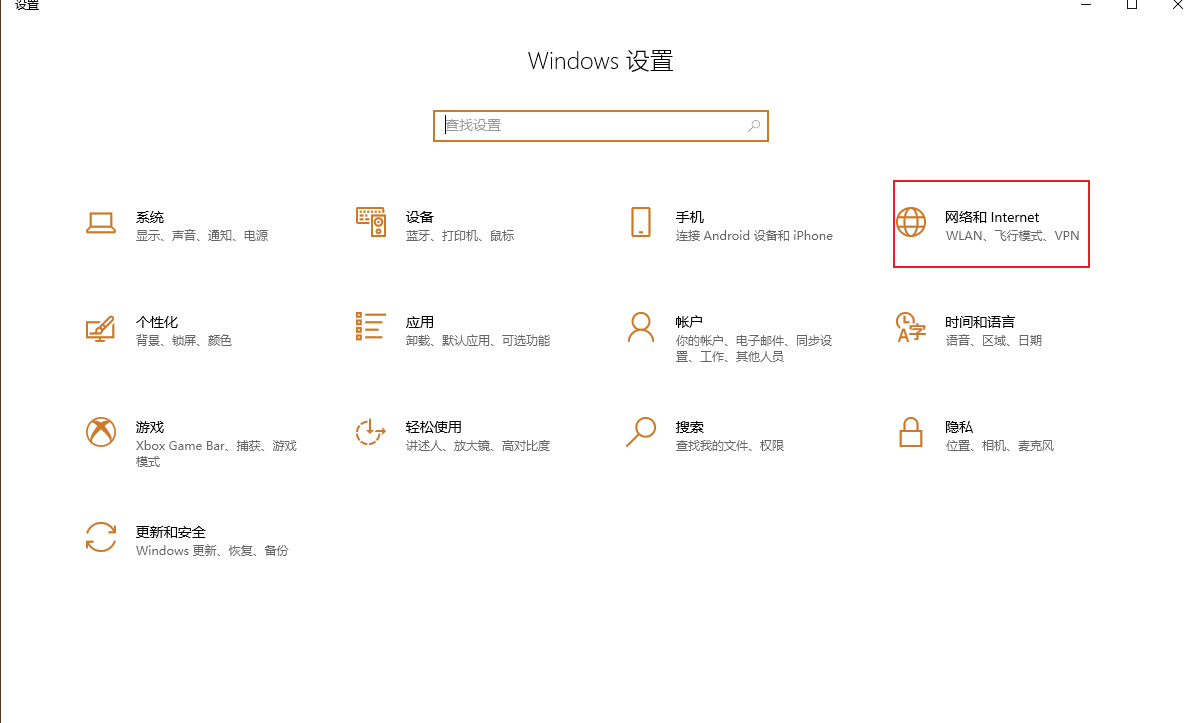Screen dimensions: 1195x723
Task: Open 设备 via the keyboard and speaker icon
Action: pyautogui.click(x=371, y=222)
